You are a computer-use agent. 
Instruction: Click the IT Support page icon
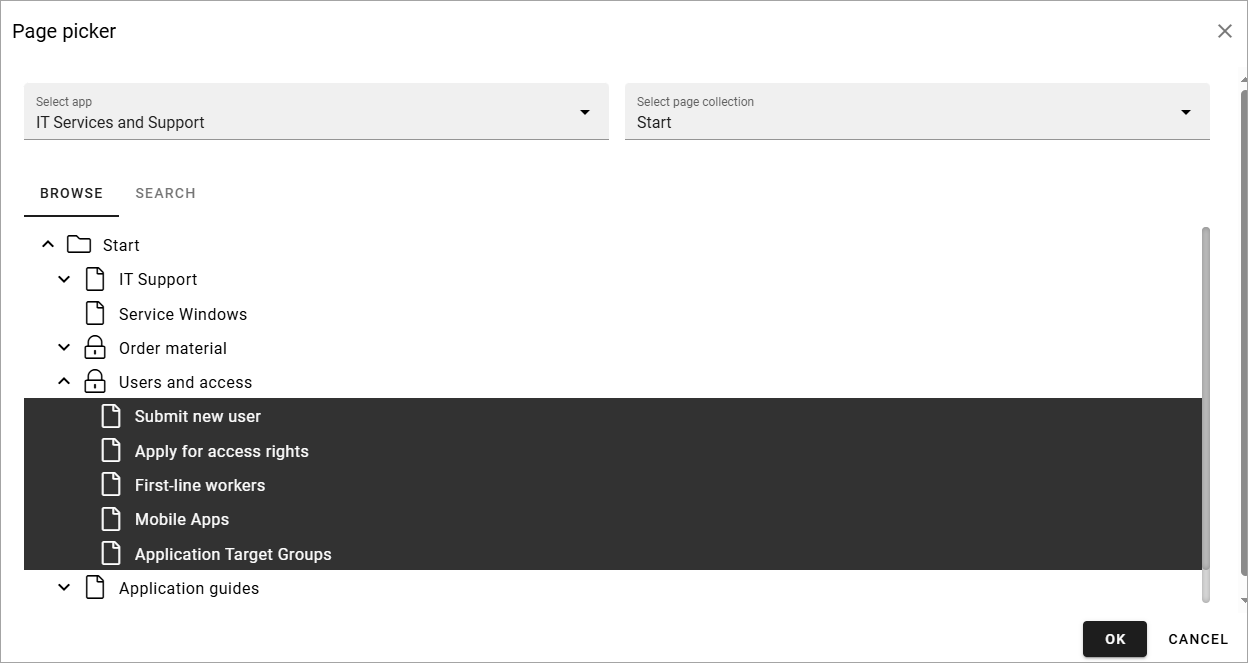tap(95, 279)
